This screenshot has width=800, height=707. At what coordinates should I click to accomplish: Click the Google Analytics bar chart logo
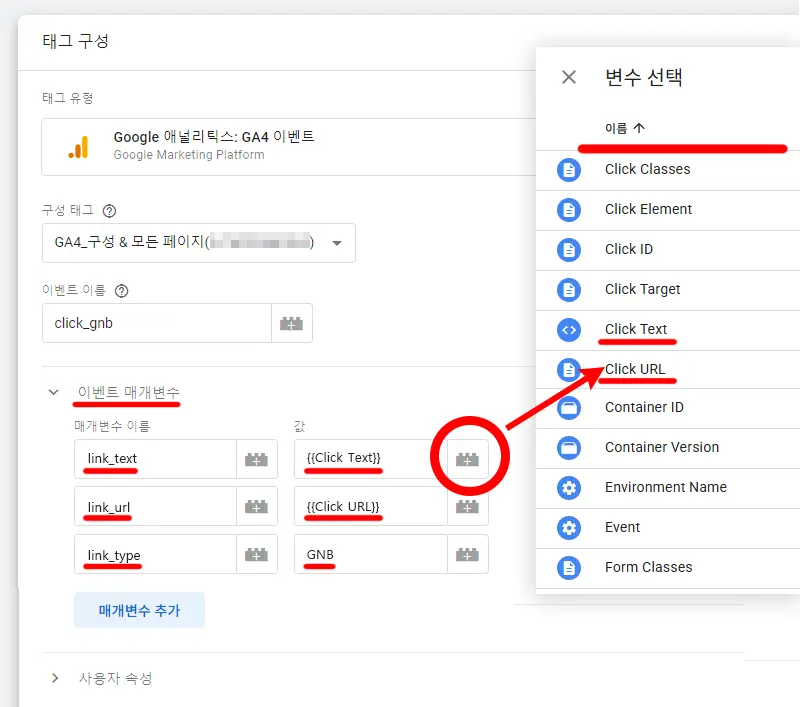click(79, 147)
